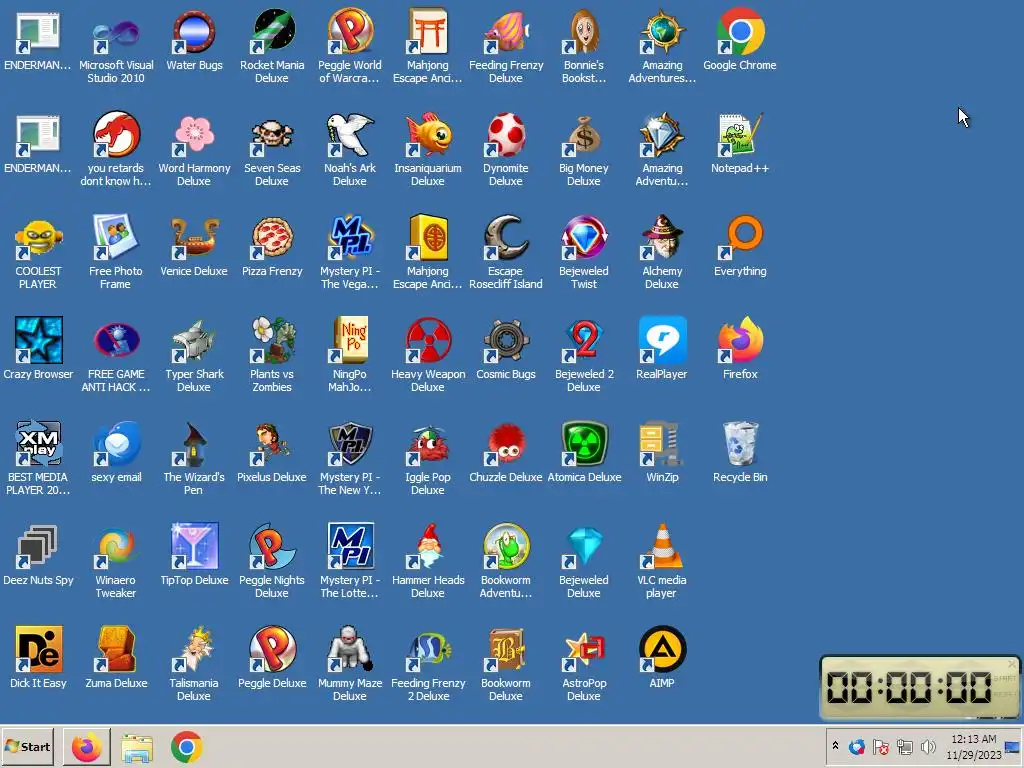Open the Recycle Bin
The height and width of the screenshot is (768, 1024).
(x=740, y=444)
